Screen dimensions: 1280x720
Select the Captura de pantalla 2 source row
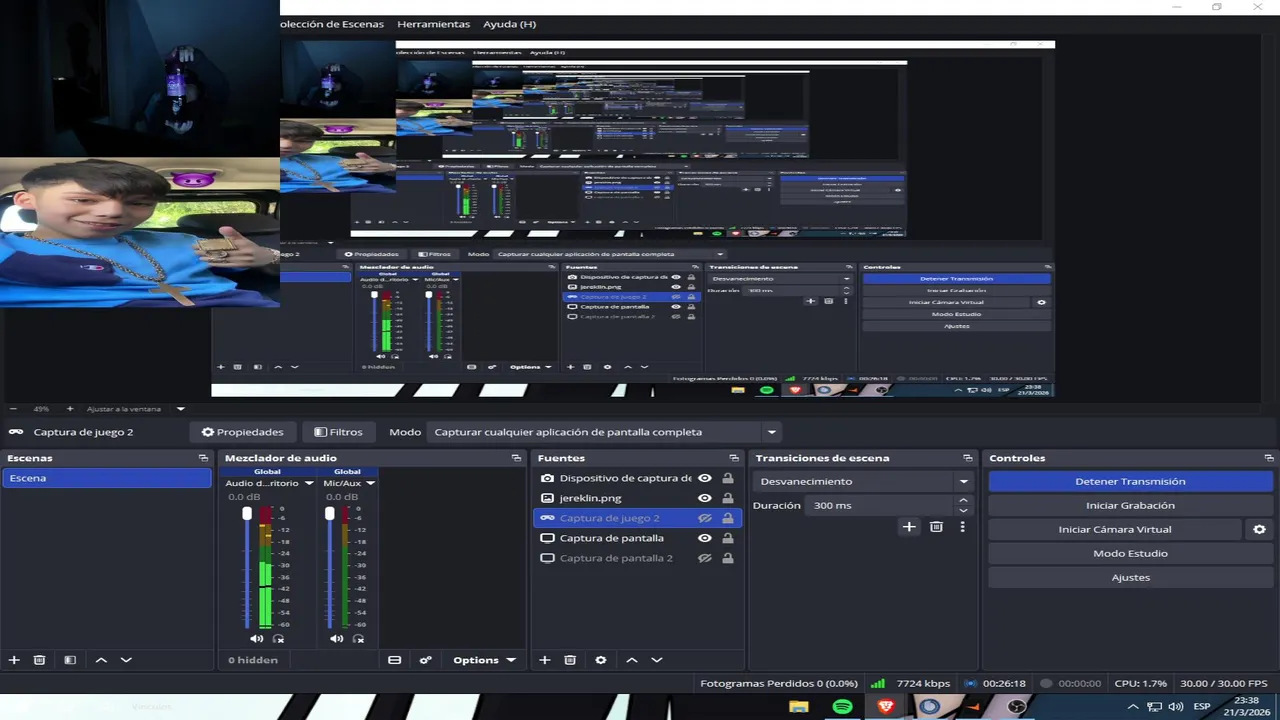(637, 558)
